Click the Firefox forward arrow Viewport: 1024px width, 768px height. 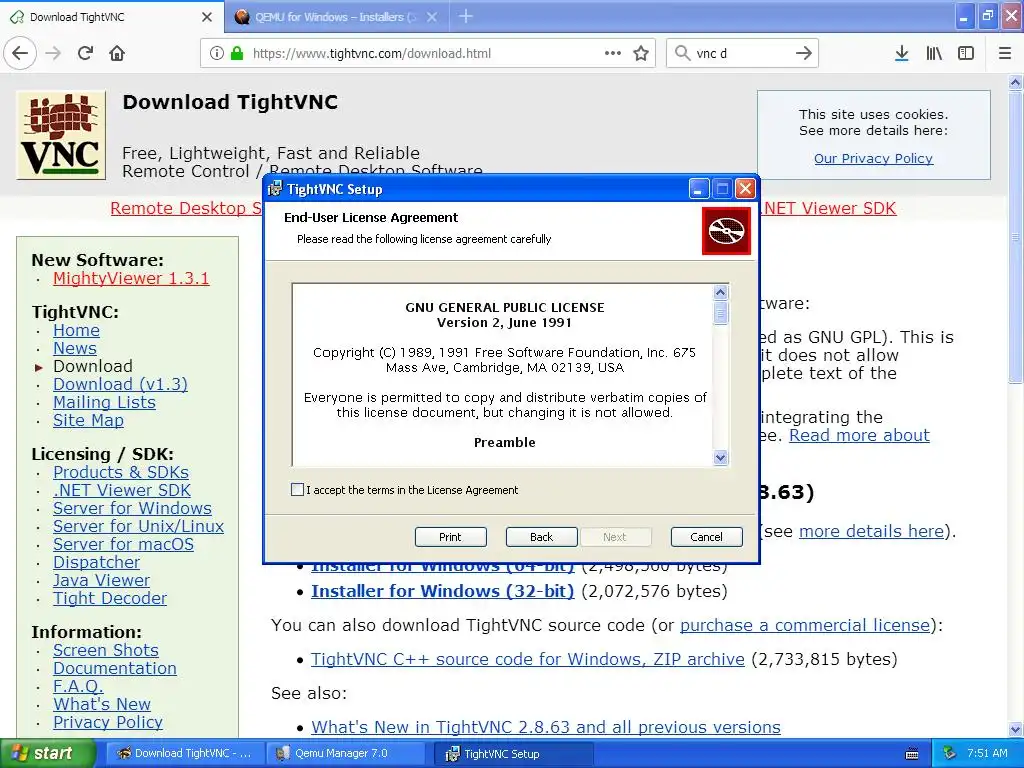coord(54,53)
